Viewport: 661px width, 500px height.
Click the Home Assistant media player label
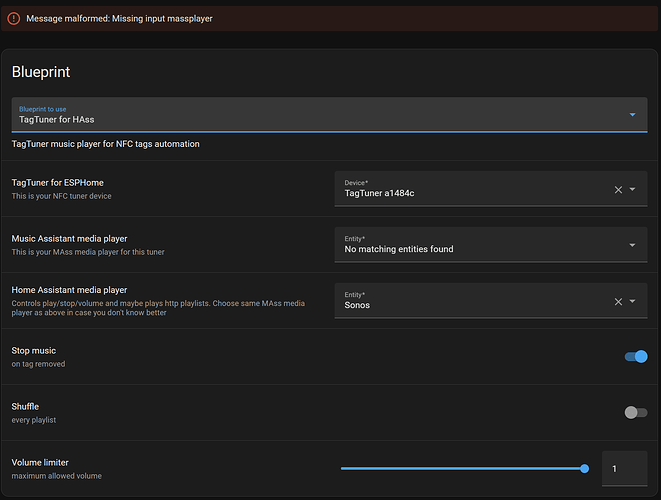pyautogui.click(x=69, y=290)
